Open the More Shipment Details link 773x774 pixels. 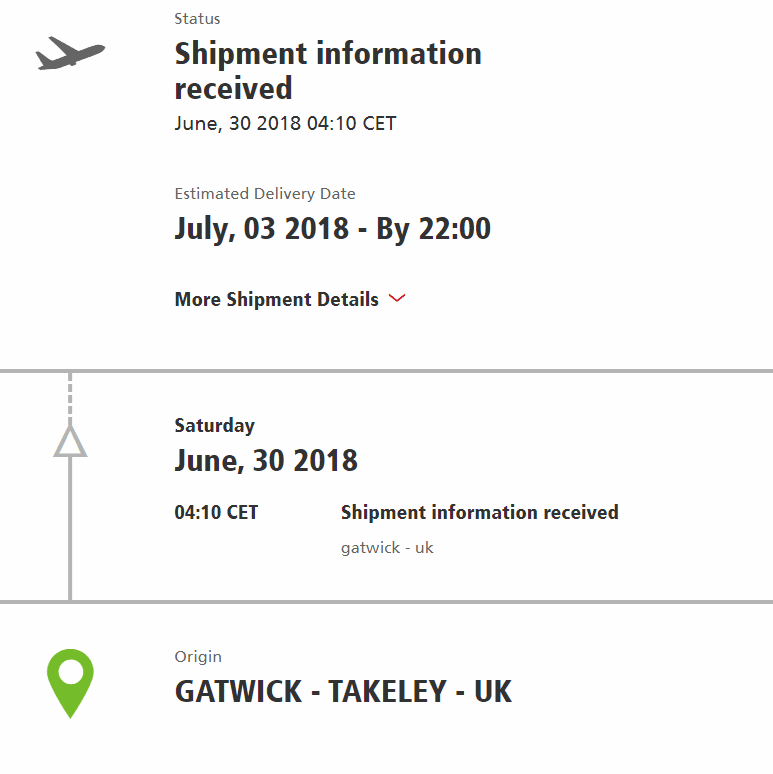(276, 299)
